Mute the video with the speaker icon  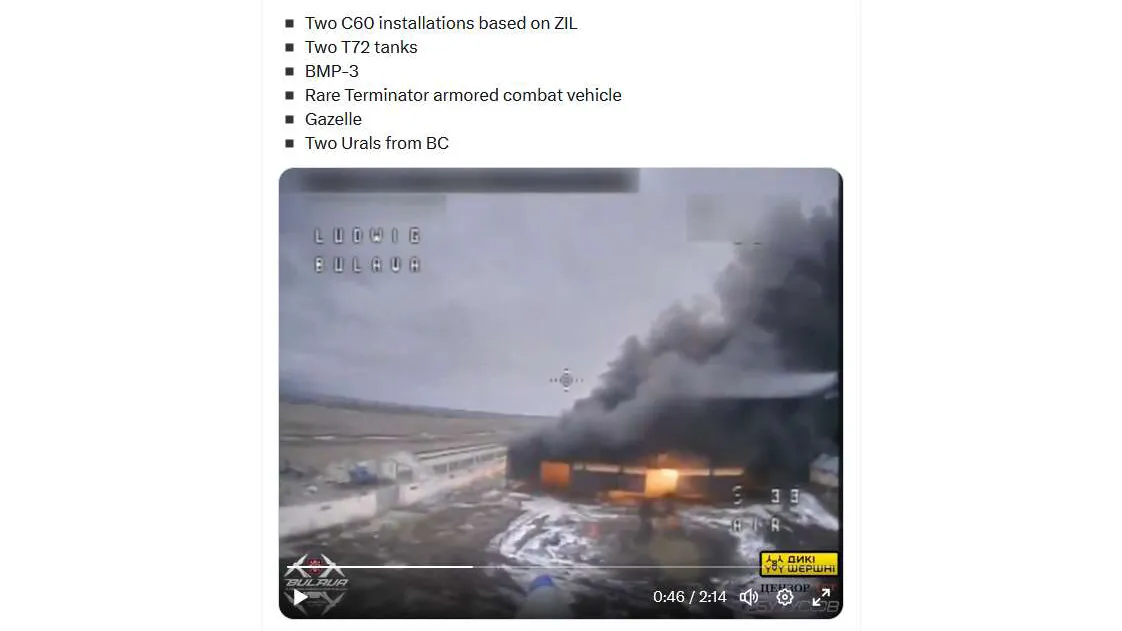748,597
